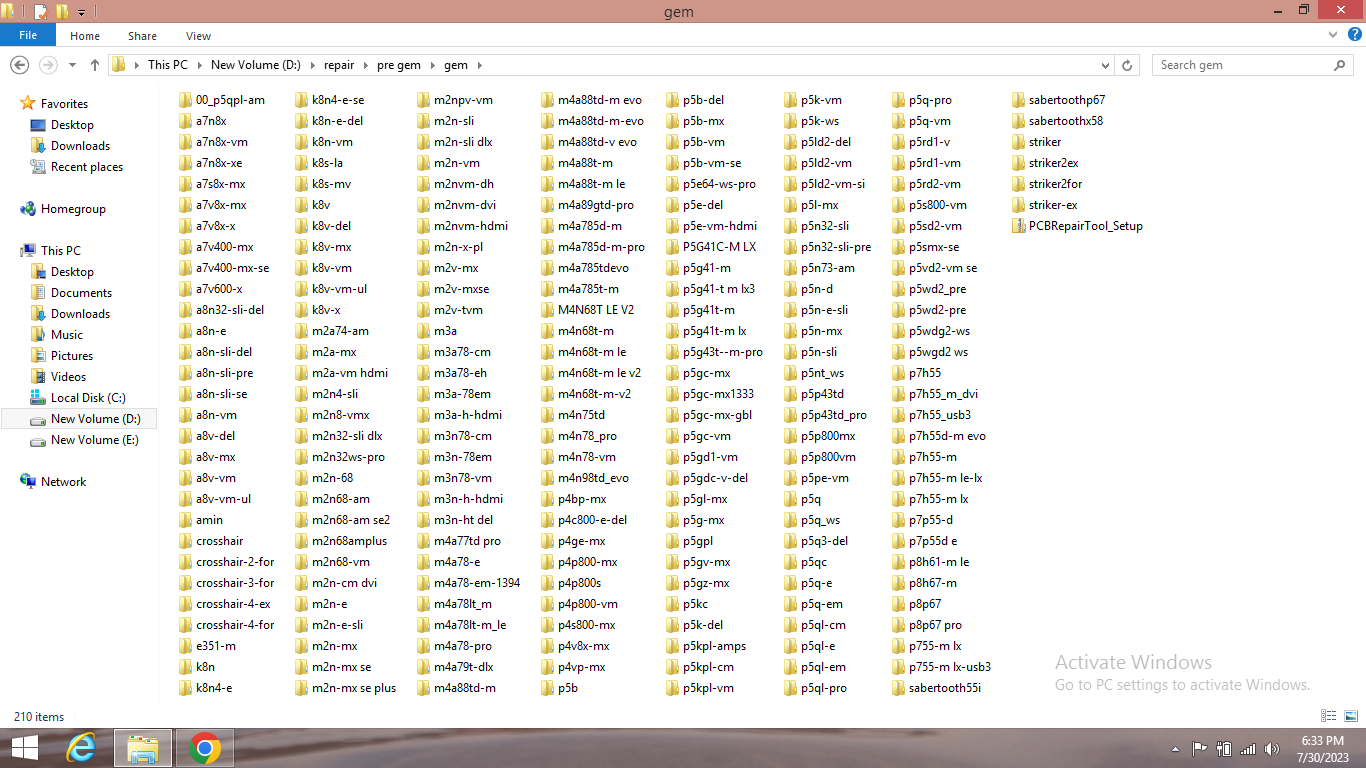Viewport: 1366px width, 768px height.
Task: Select the crosshair-4-ex folder
Action: pos(232,604)
